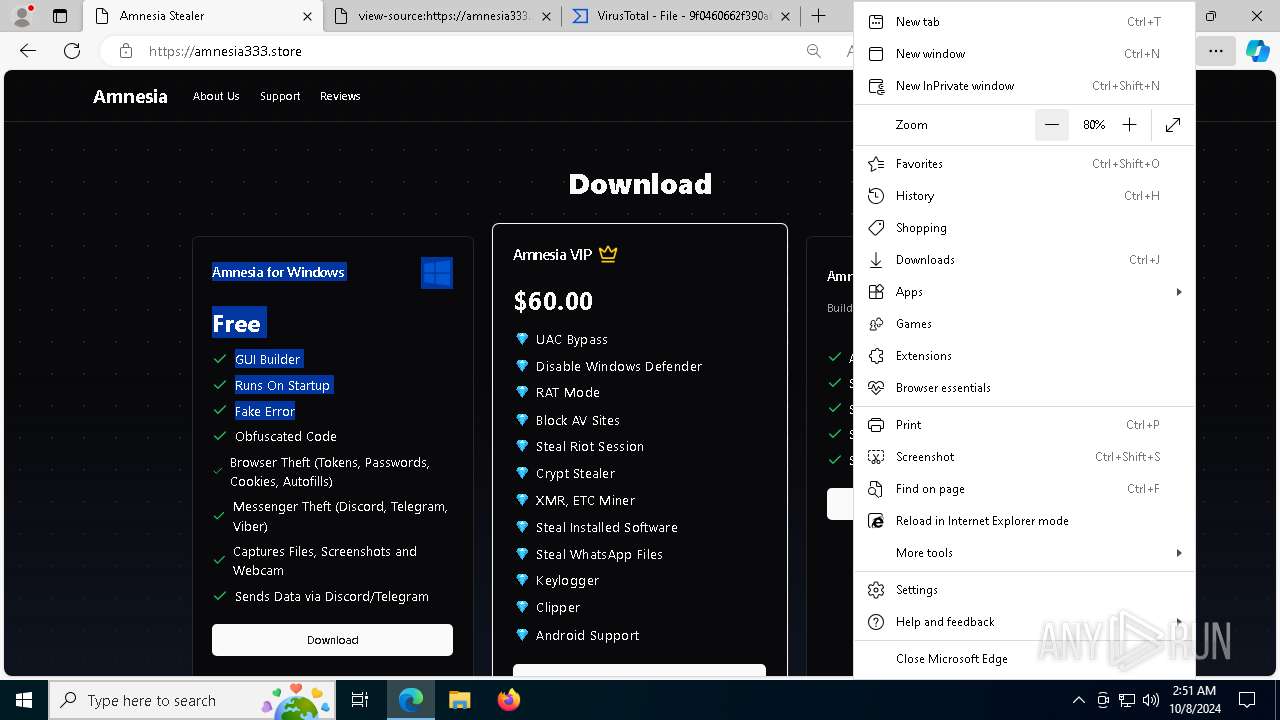Open the Shopping menu entry
The width and height of the screenshot is (1280, 720).
1024,228
